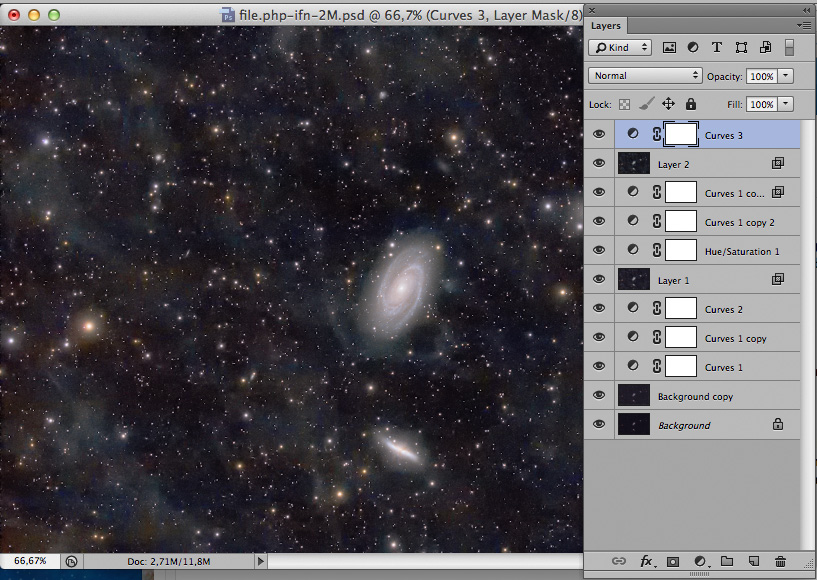
Task: Click the Curves 1 copy layer mask thumbnail
Action: click(x=681, y=338)
